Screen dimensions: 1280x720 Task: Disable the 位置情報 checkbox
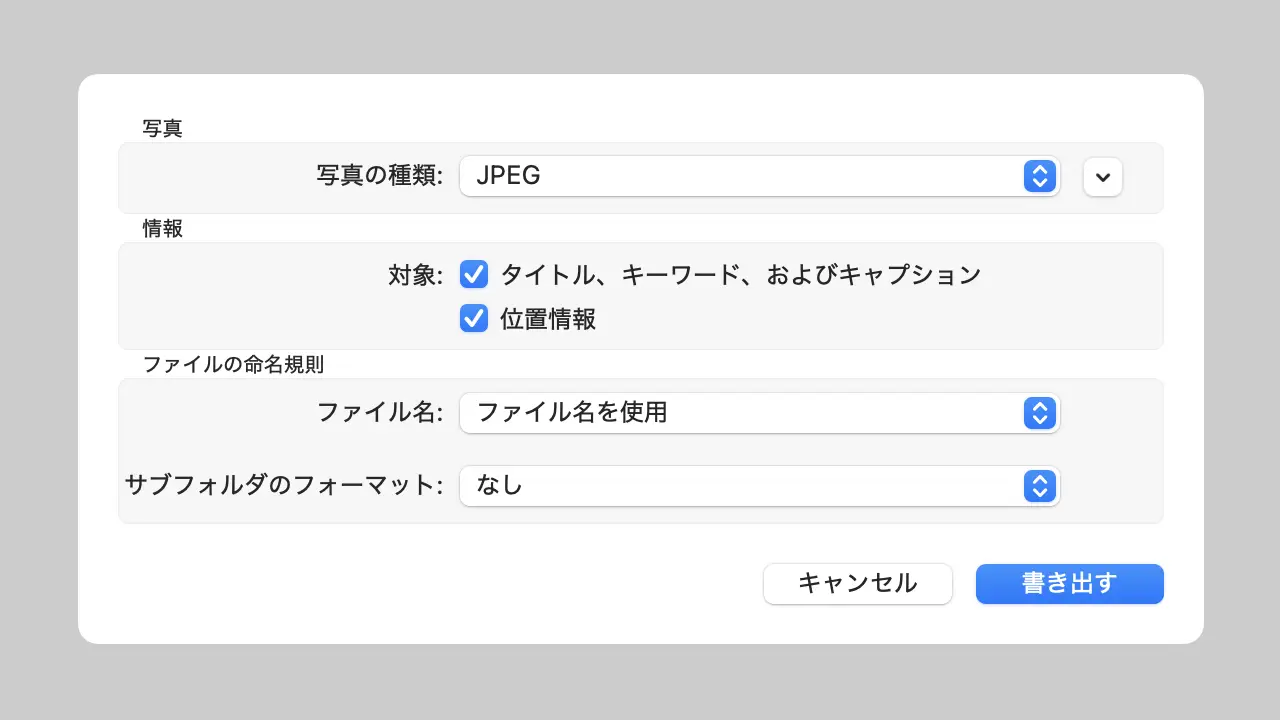[473, 318]
